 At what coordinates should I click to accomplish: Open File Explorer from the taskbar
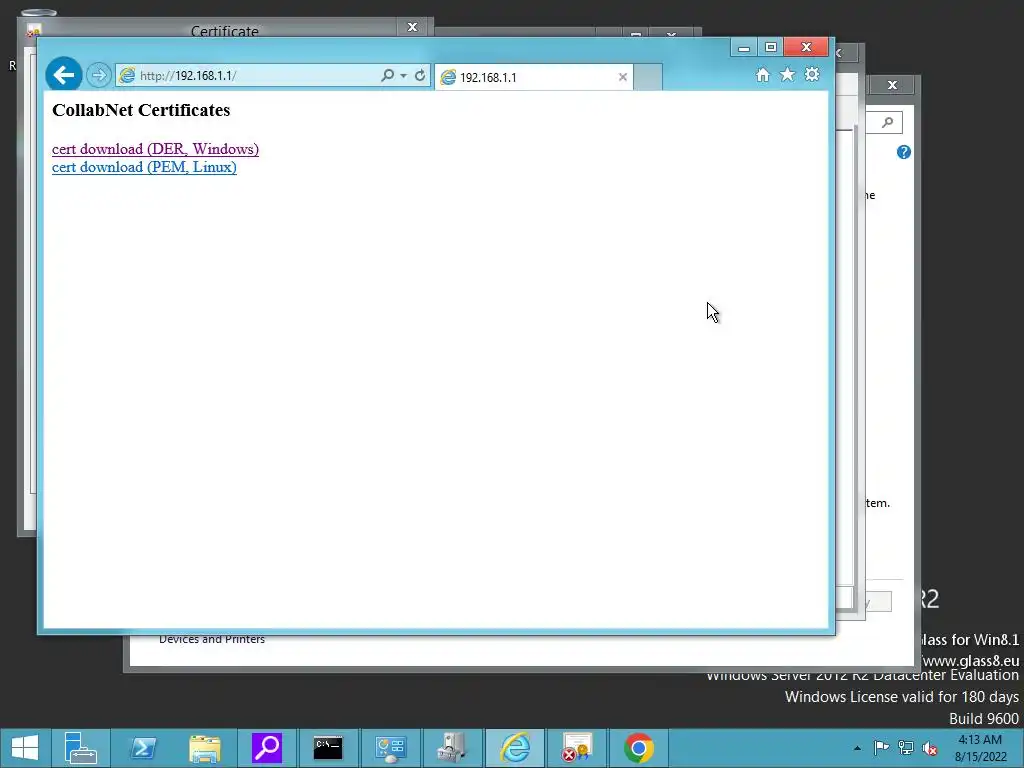[x=205, y=748]
